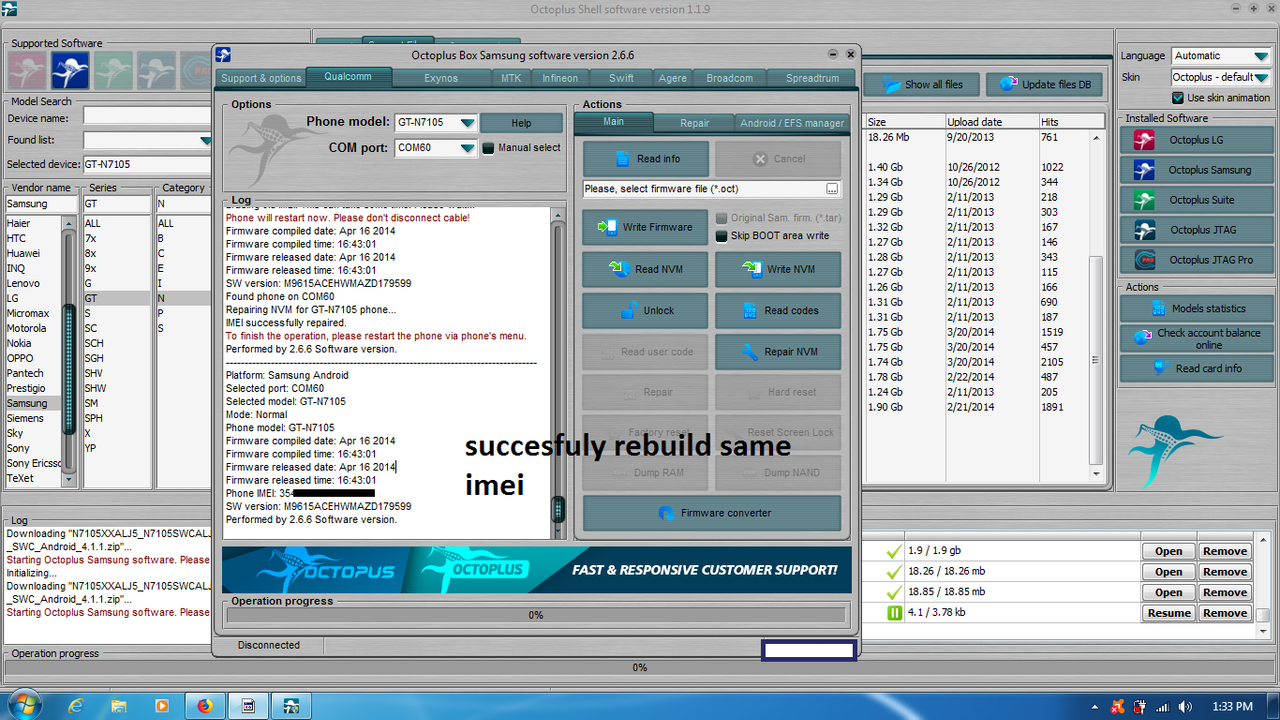Click the firmware file selection field
Viewport: 1280px width, 720px height.
coord(712,189)
